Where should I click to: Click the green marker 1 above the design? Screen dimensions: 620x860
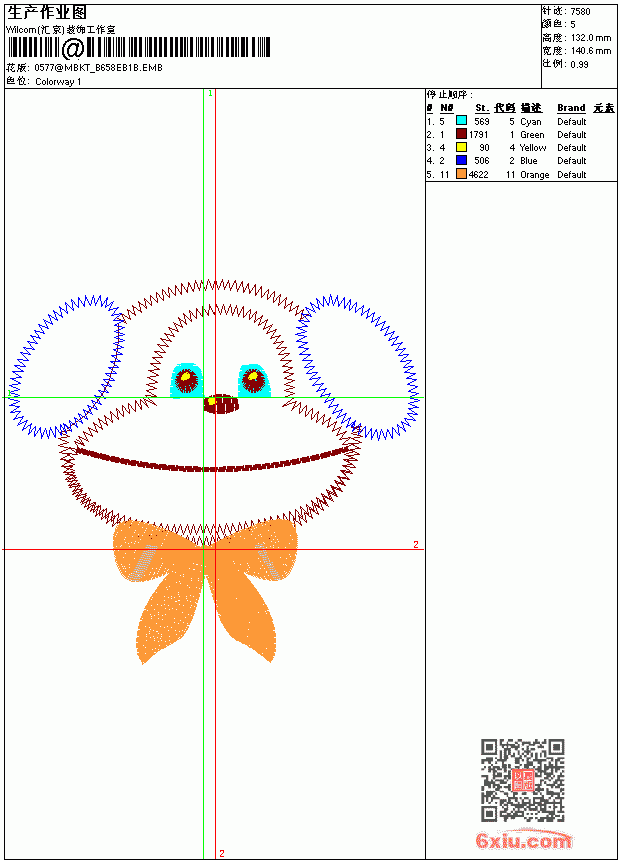click(x=210, y=94)
